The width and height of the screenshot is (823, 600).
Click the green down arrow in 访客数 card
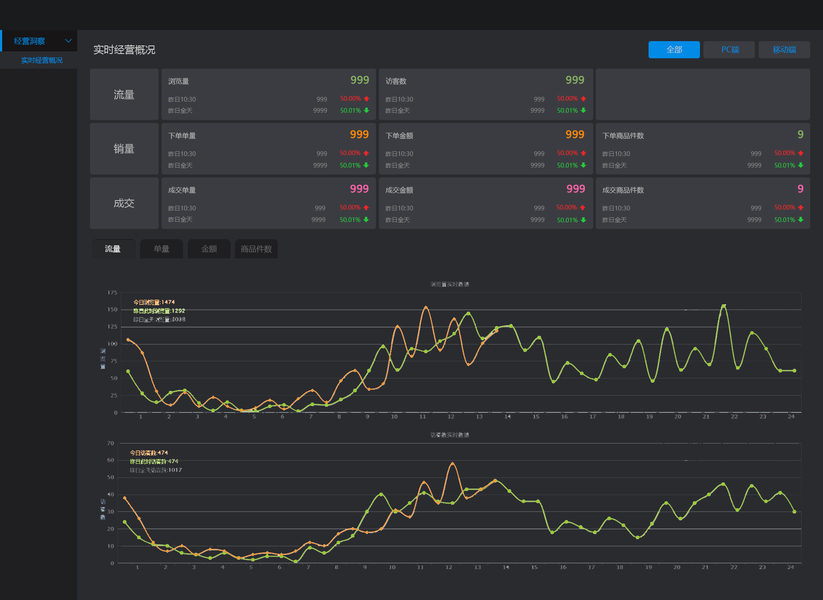[583, 110]
